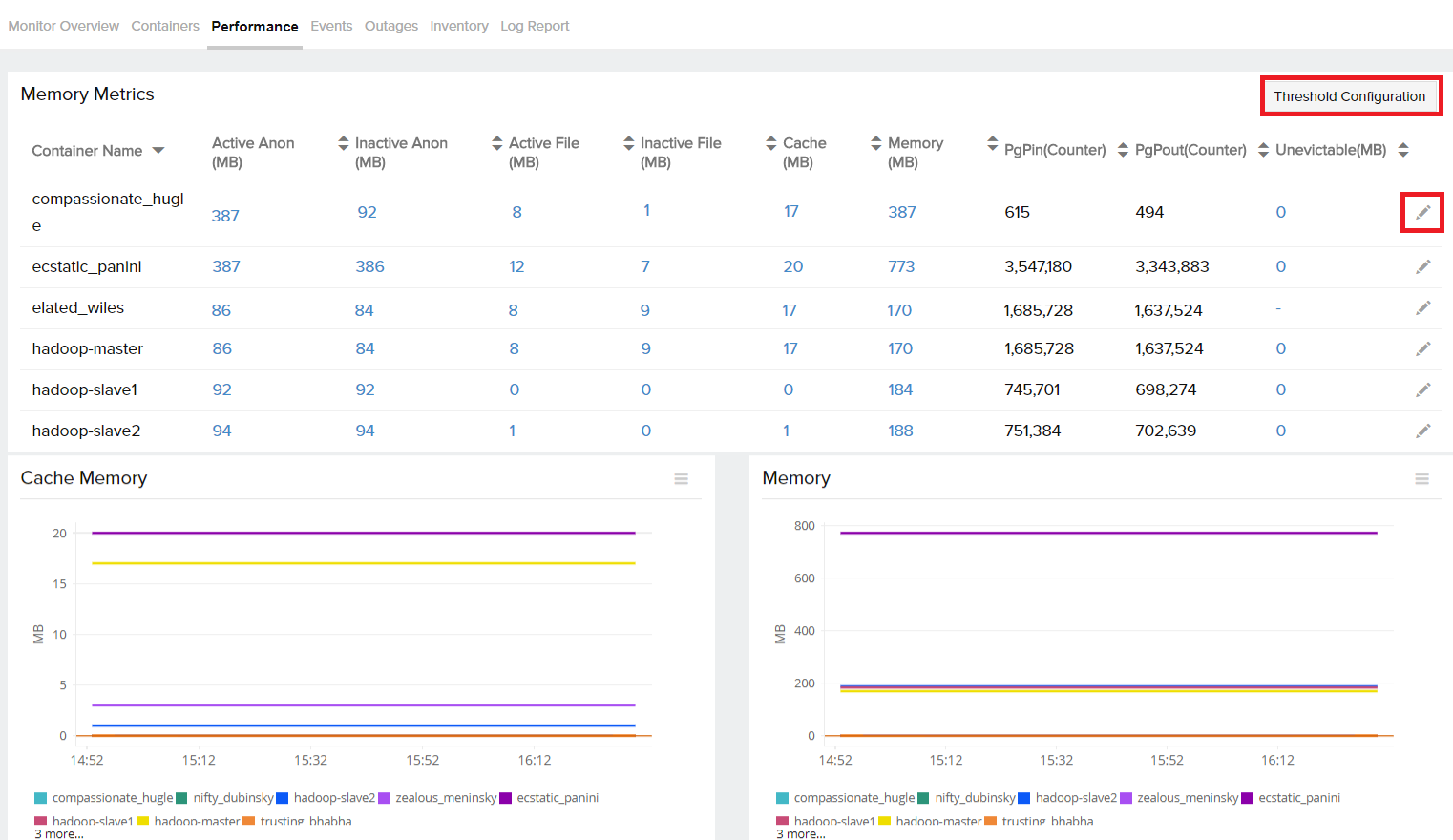Toggle ecstatic_panini series in Memory chart legend
This screenshot has width=1453, height=840.
click(x=1298, y=798)
